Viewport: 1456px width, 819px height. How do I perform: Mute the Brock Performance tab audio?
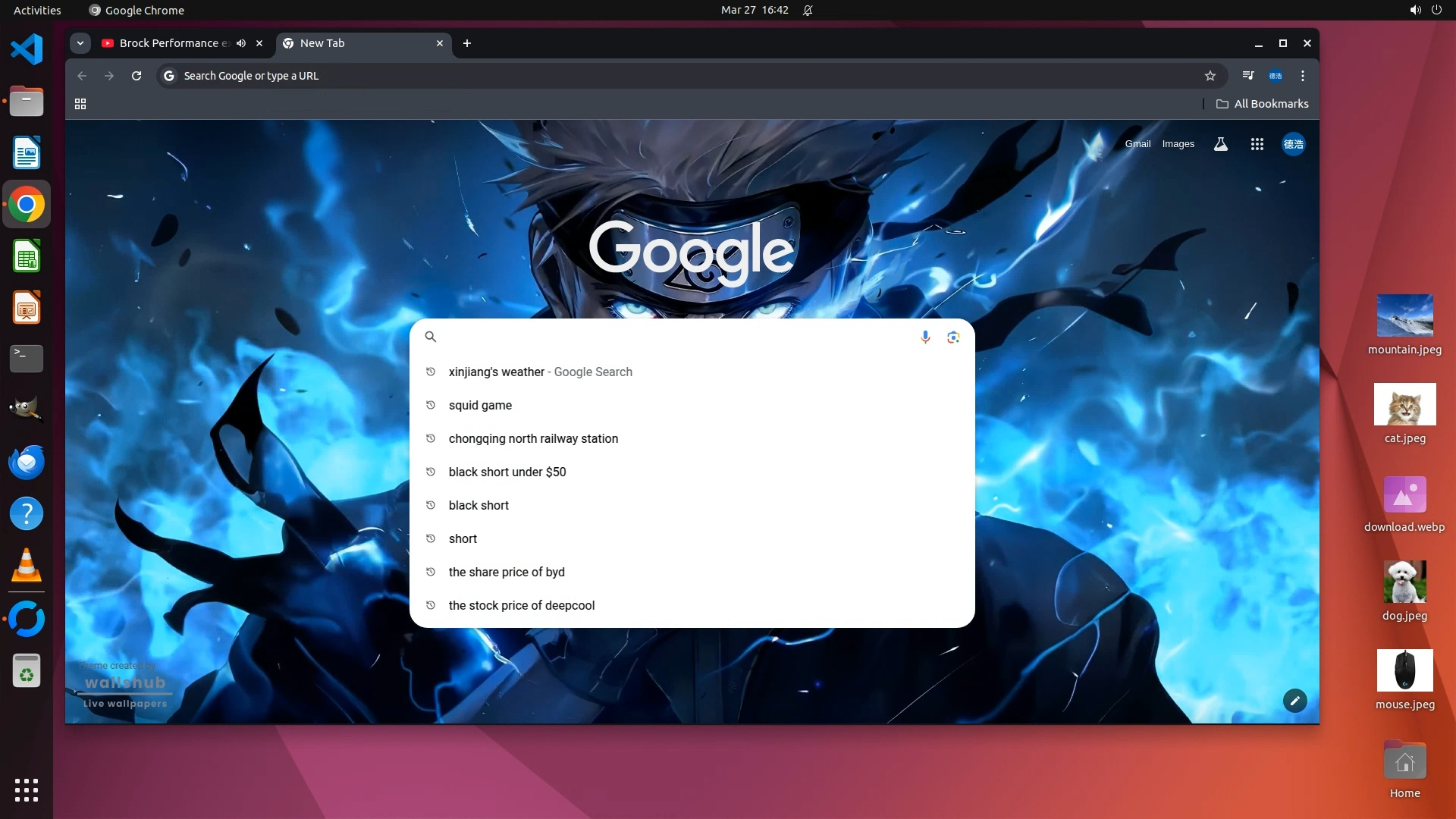[241, 43]
